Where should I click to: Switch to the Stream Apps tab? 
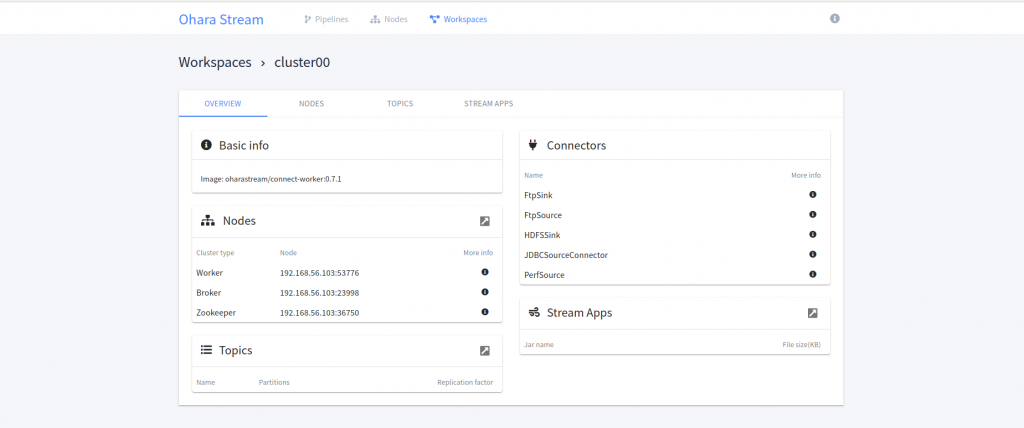point(489,104)
